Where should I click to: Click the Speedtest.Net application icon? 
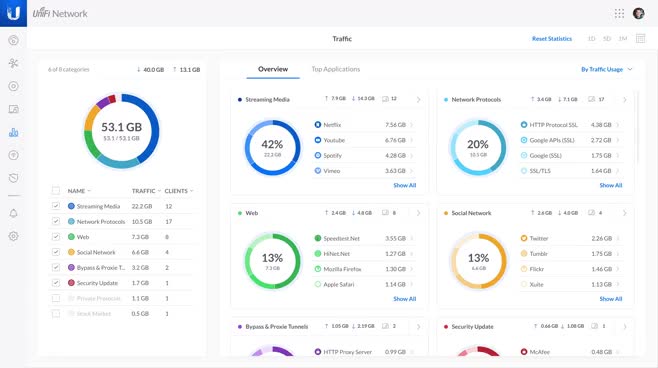point(318,238)
